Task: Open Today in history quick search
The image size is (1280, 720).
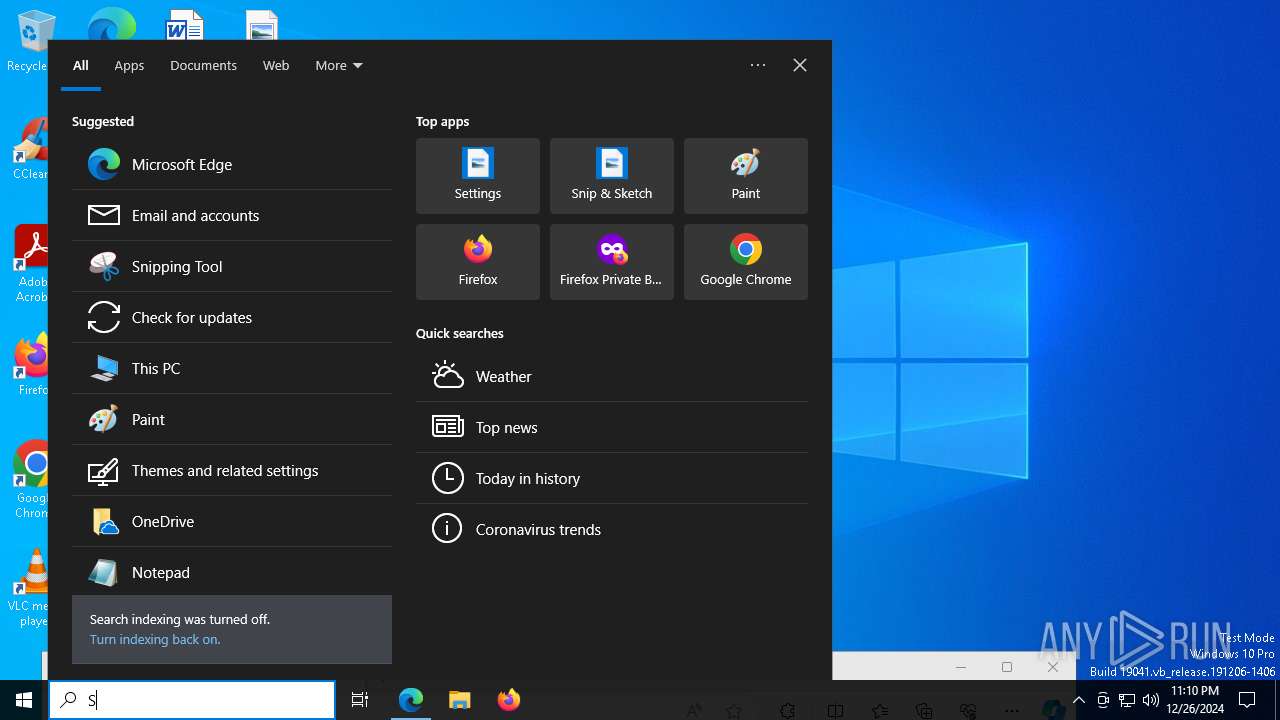Action: click(x=612, y=479)
